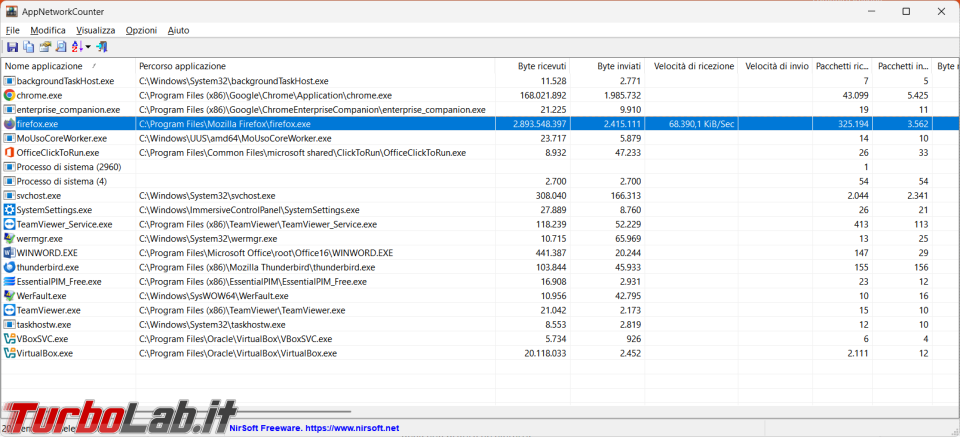Open the File menu

click(12, 30)
